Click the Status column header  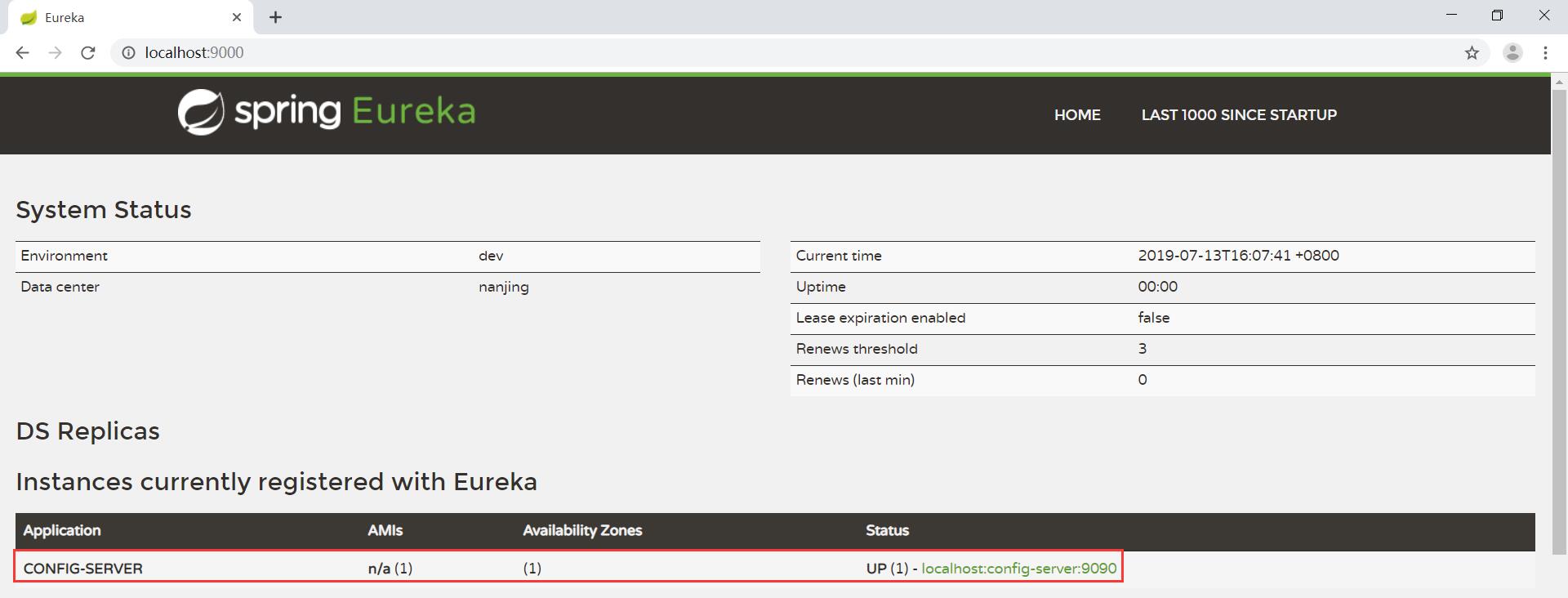click(x=888, y=530)
